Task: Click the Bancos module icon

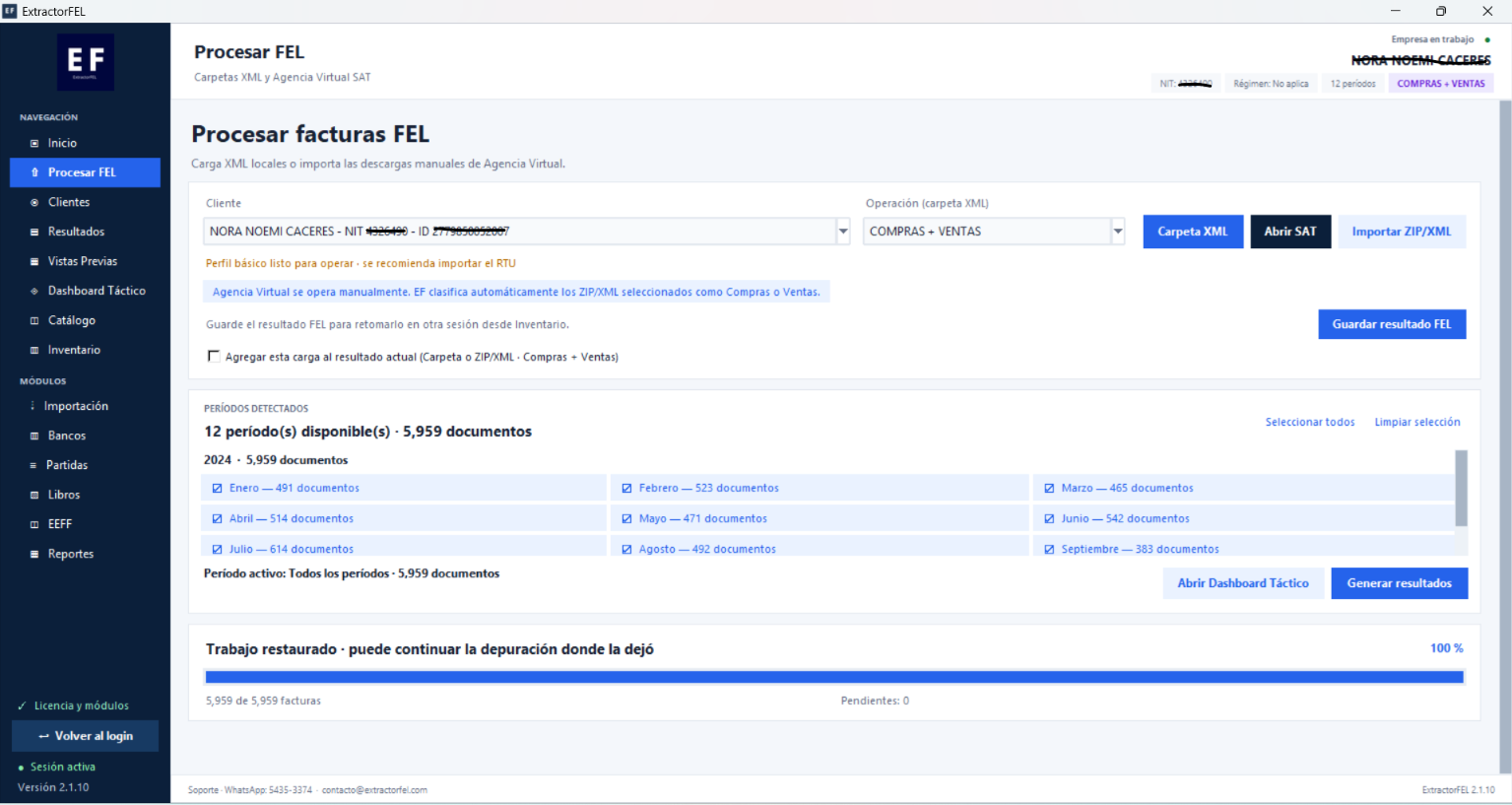Action: [x=34, y=436]
